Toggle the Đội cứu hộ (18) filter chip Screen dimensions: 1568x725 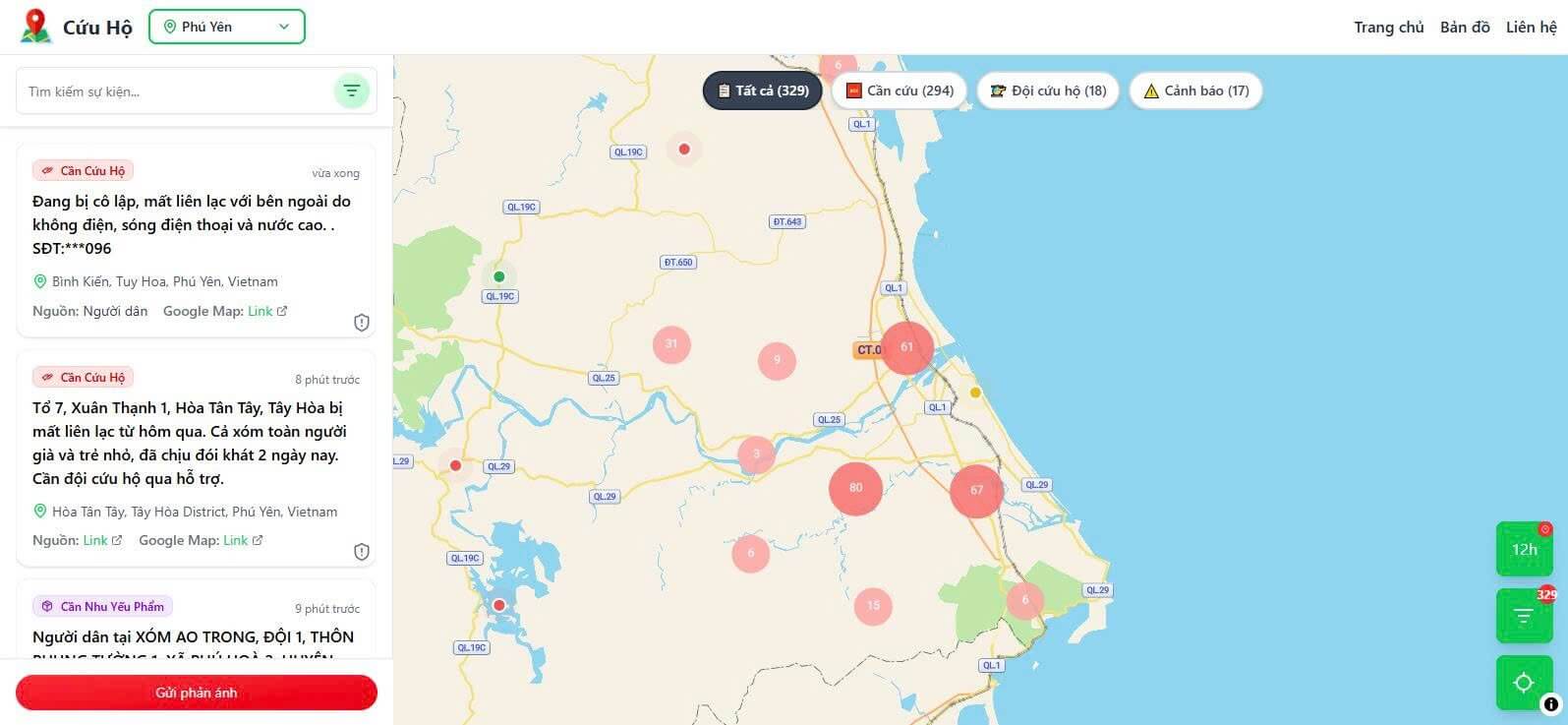click(1048, 91)
